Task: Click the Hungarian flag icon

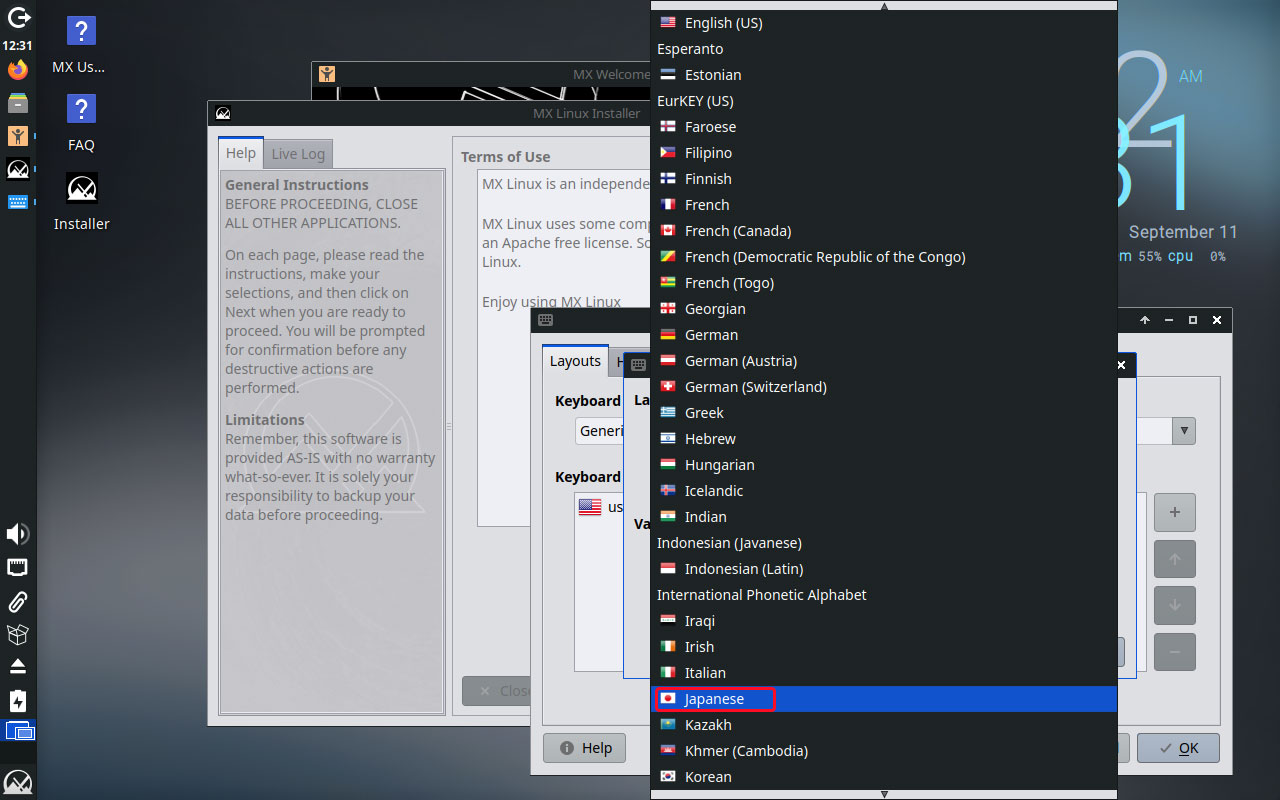Action: [x=668, y=465]
